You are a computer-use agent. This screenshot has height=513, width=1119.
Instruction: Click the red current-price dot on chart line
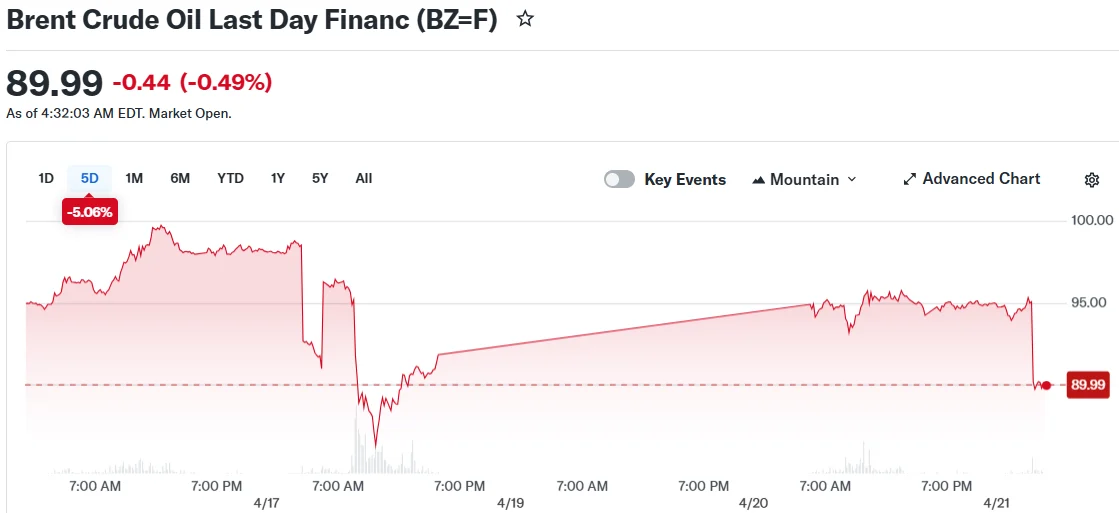[x=1046, y=385]
